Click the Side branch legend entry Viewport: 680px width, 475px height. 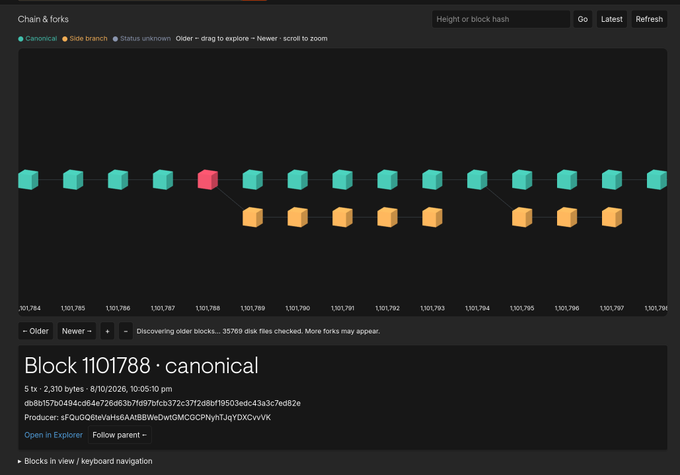coord(85,39)
